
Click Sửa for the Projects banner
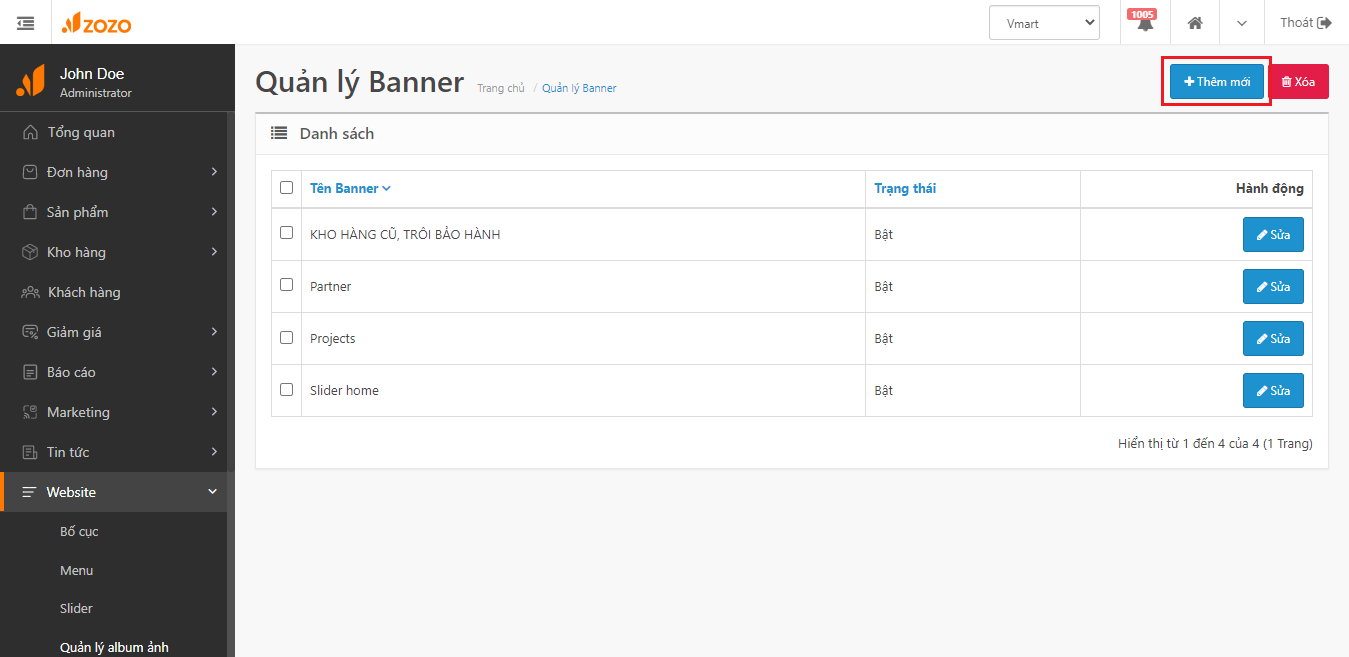pos(1273,338)
